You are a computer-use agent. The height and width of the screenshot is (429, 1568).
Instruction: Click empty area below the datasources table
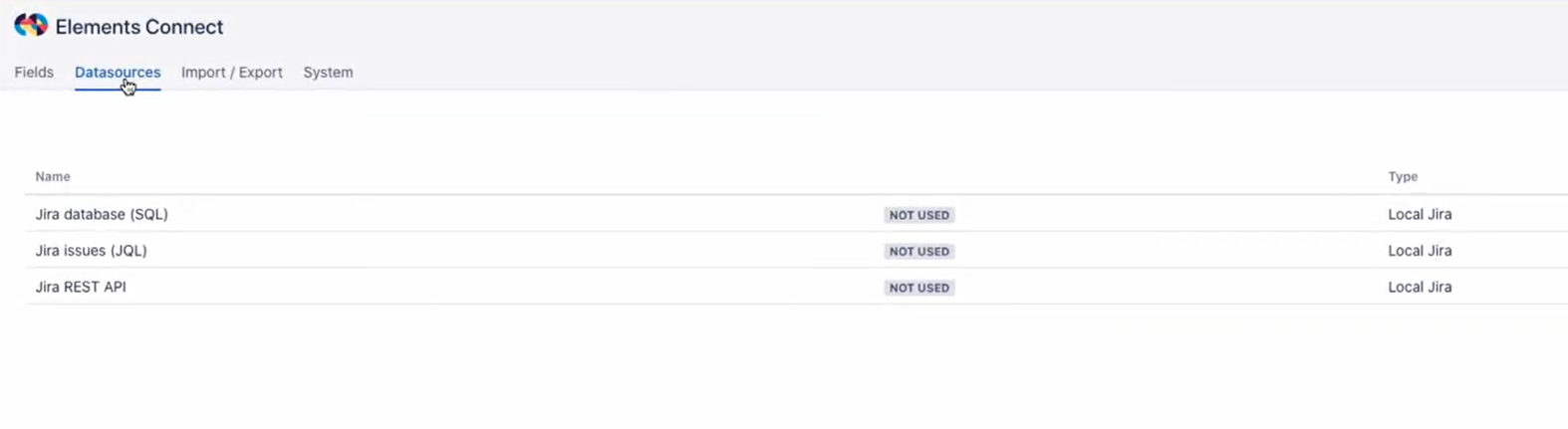[x=777, y=368]
